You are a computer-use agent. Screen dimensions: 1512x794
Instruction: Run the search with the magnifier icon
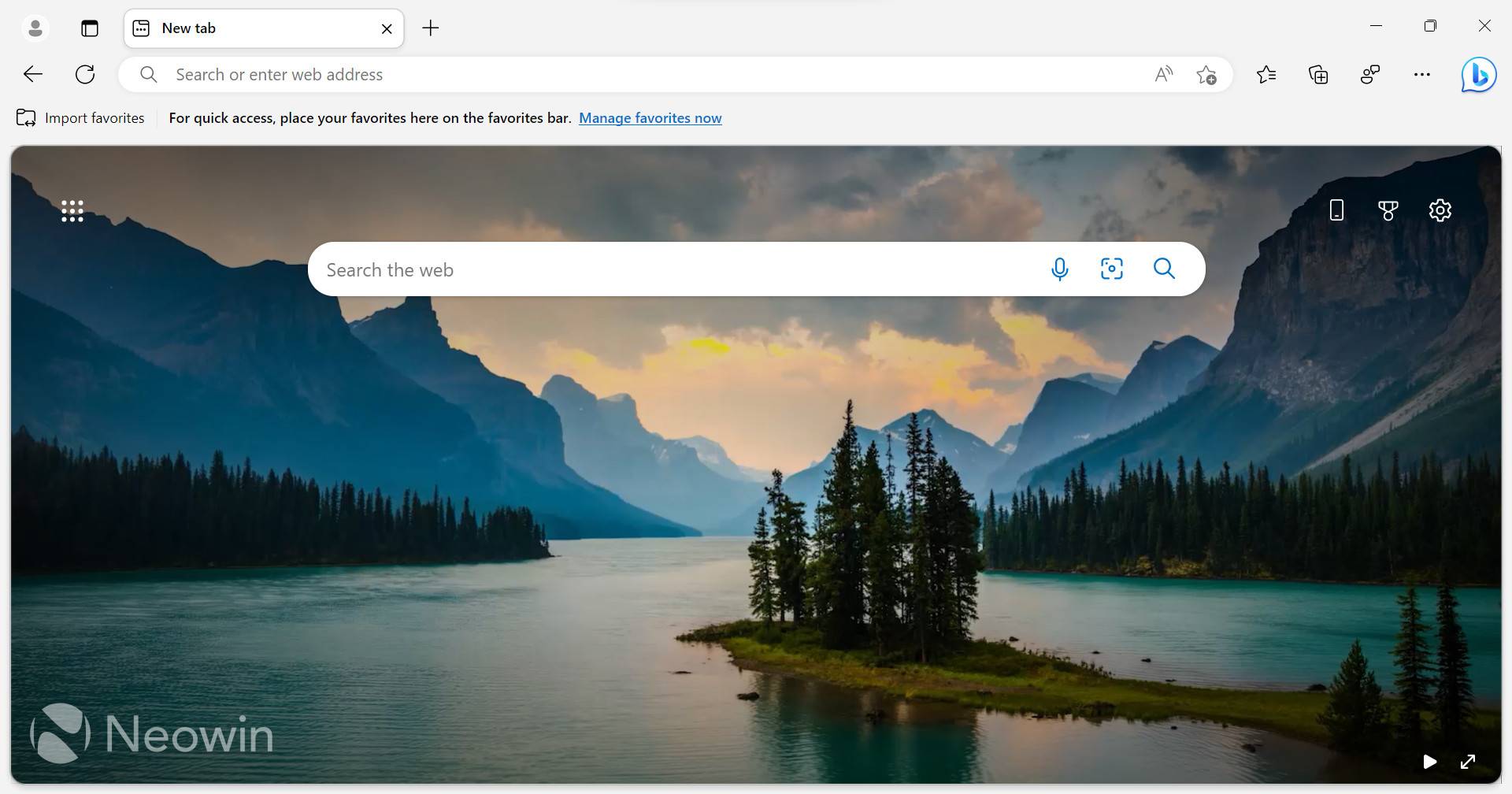coord(1164,269)
